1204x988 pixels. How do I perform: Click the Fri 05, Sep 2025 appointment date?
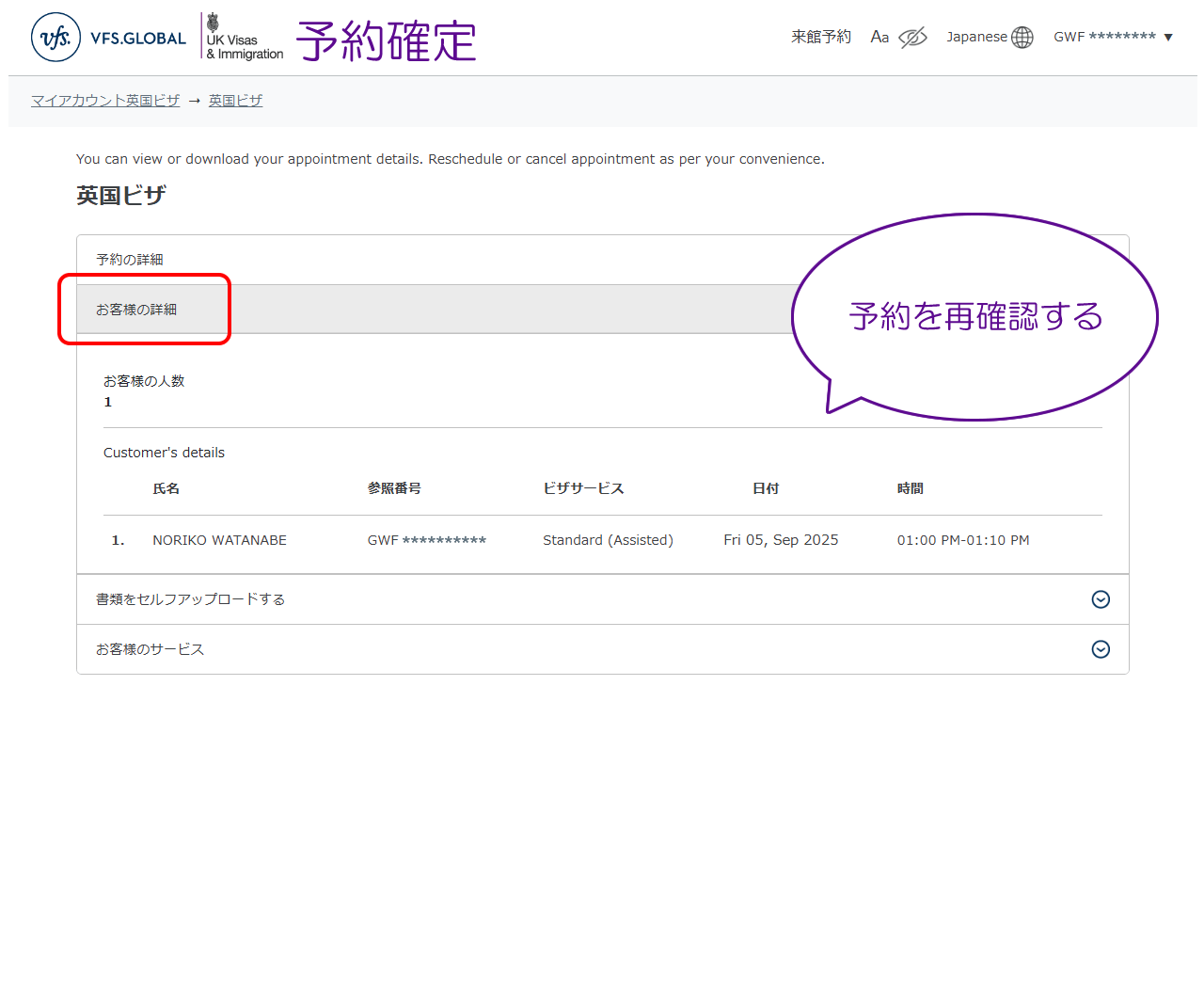coord(781,540)
